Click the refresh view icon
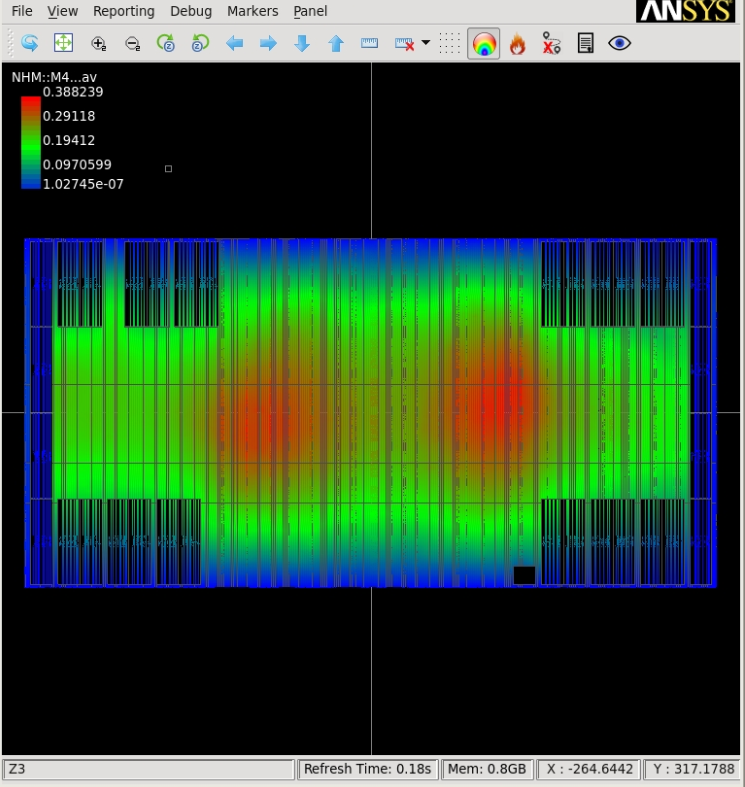 [29, 43]
